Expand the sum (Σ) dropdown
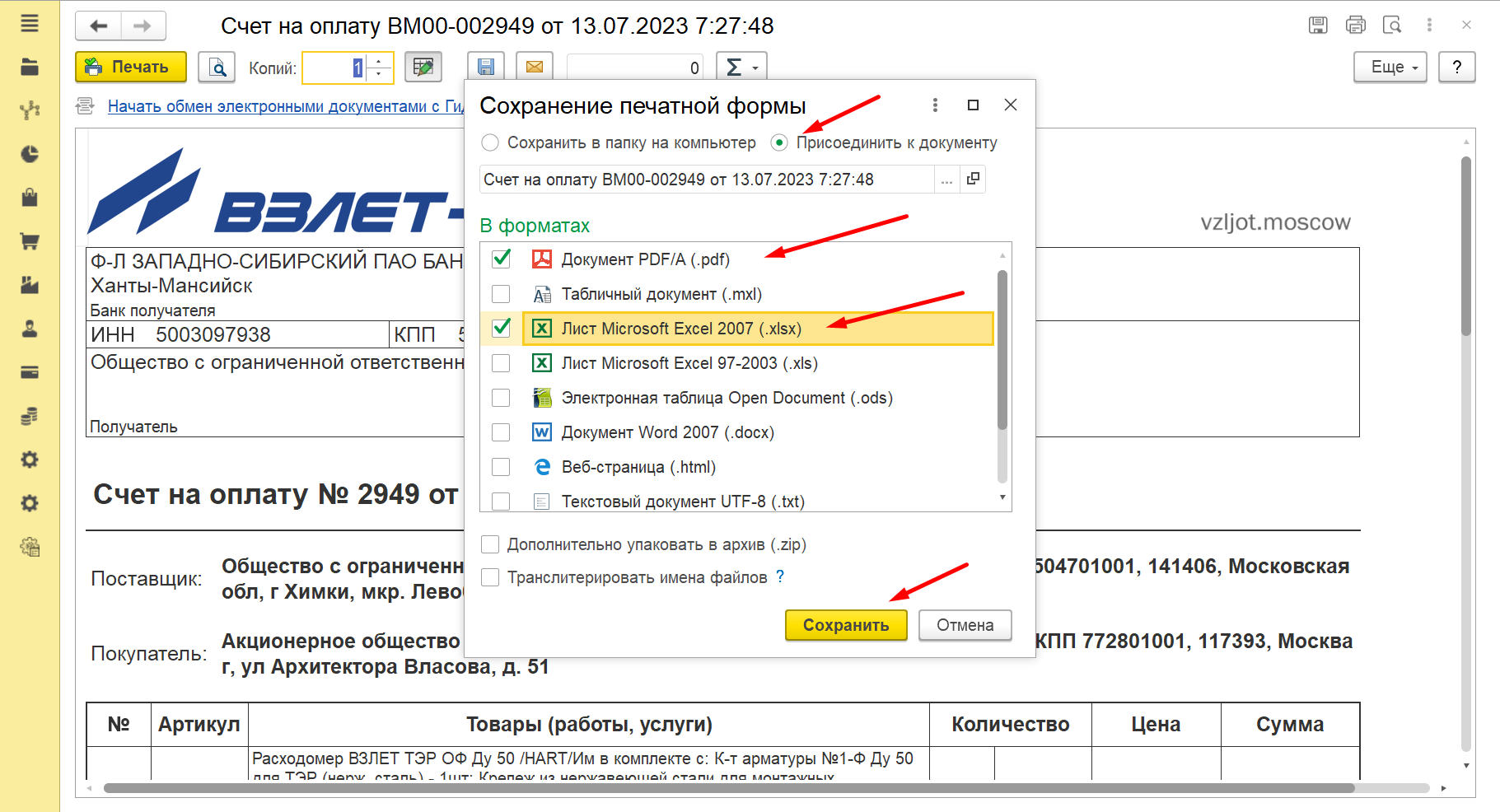 pyautogui.click(x=742, y=67)
